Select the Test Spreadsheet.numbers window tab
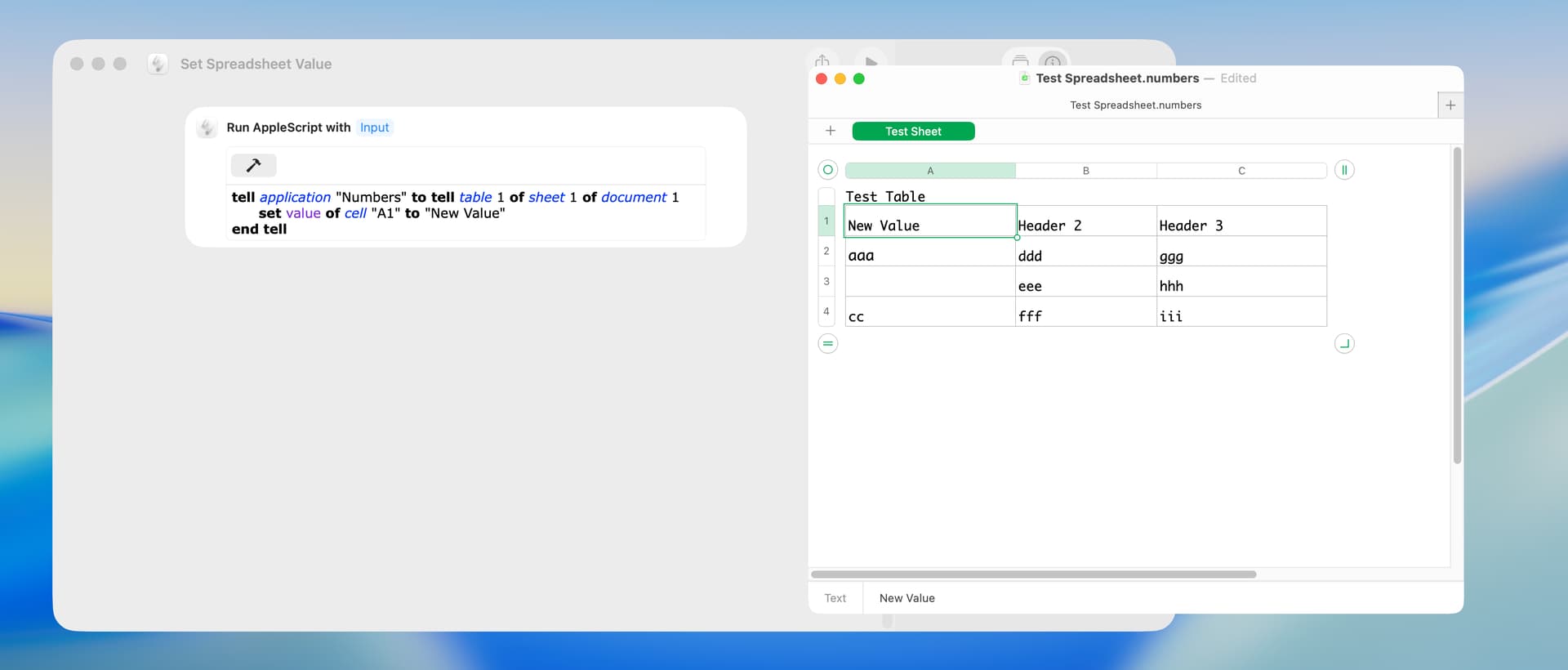1568x670 pixels. [1134, 105]
